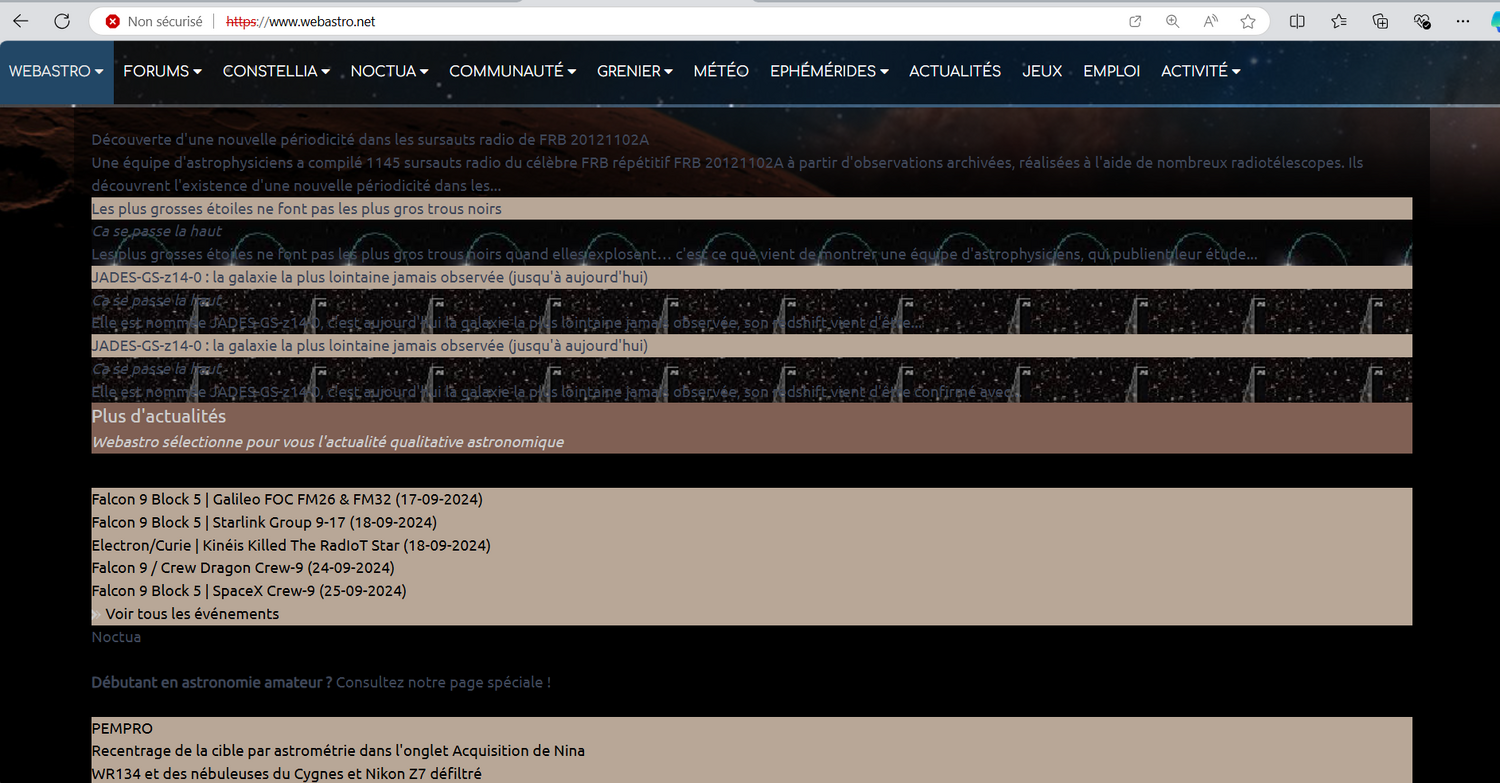Viewport: 1500px width, 783px height.
Task: Select Falcon 9 Block 5 SpaceX Crew-9 event
Action: [x=249, y=591]
